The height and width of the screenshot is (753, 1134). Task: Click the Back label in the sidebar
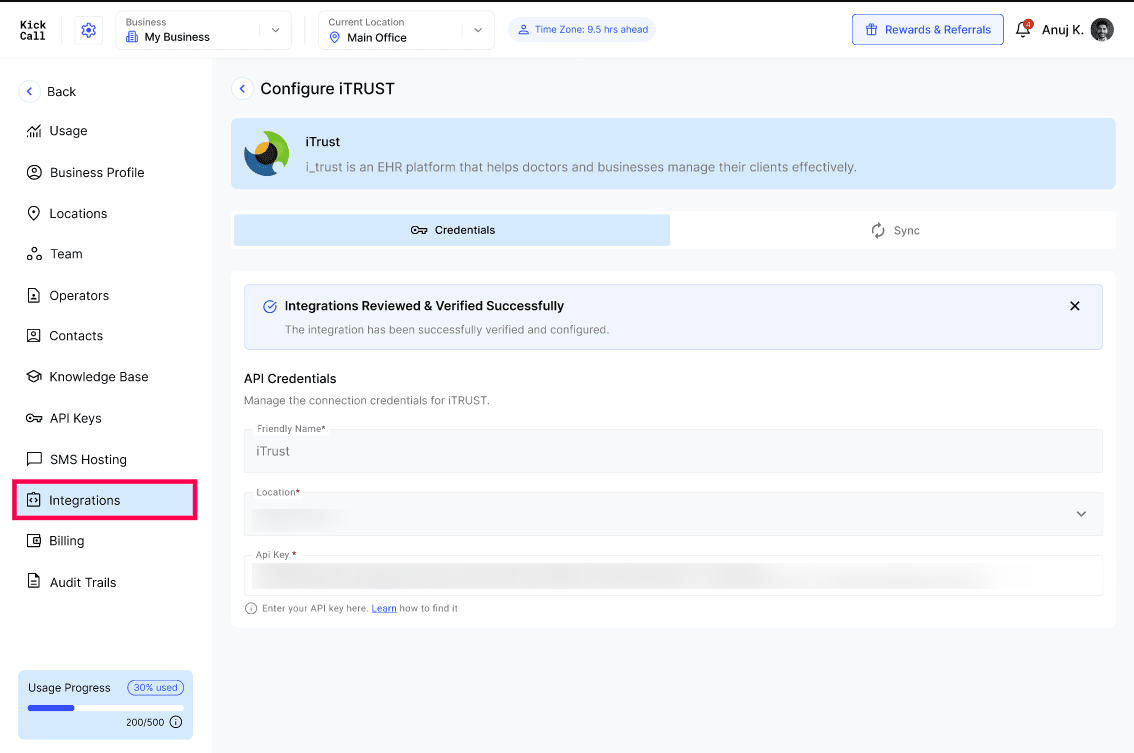tap(61, 92)
